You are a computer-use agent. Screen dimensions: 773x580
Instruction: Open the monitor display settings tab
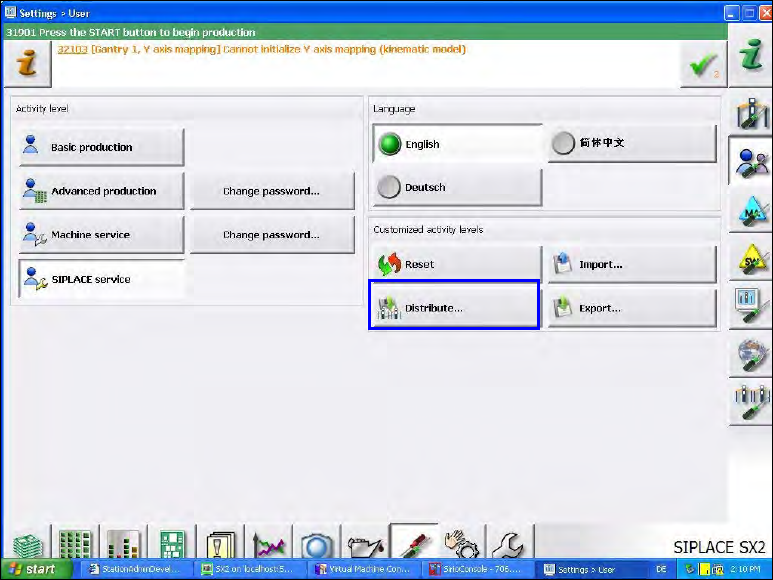[x=750, y=307]
